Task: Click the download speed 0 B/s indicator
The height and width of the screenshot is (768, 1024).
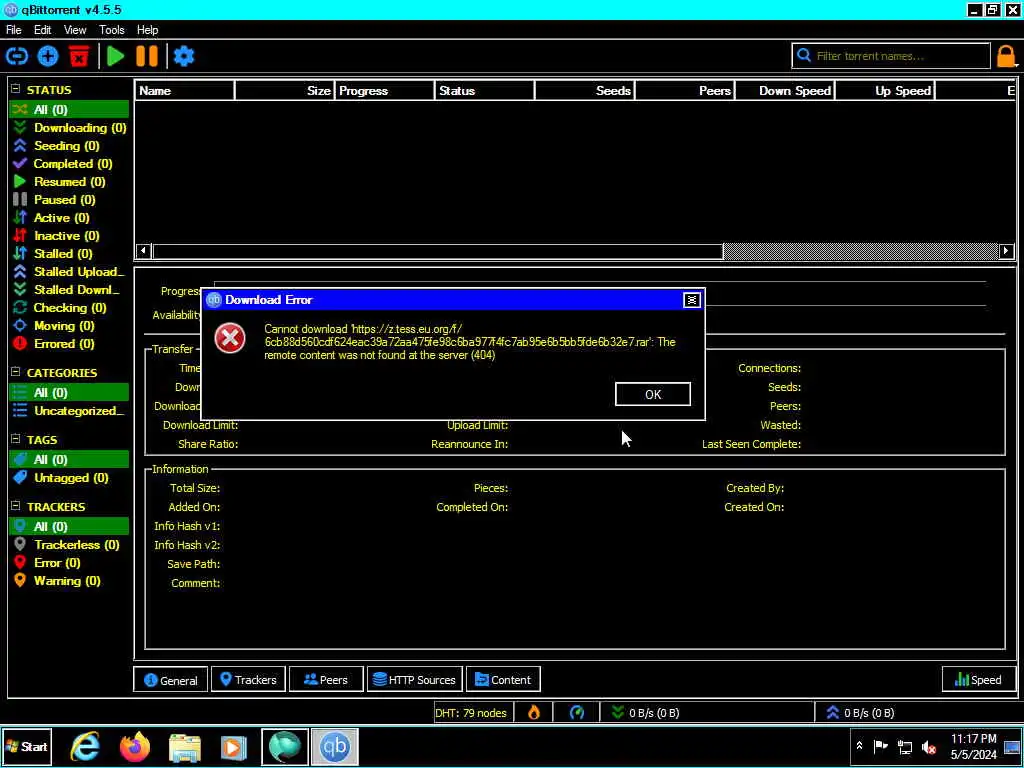Action: pos(645,712)
